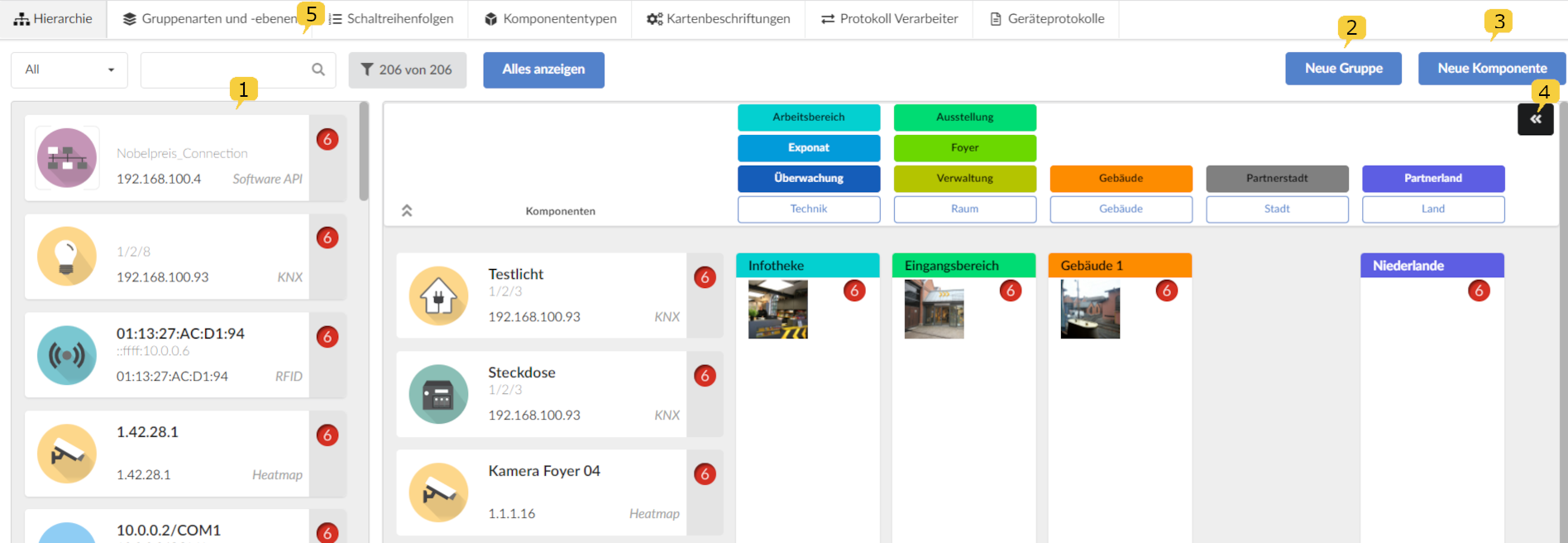Viewport: 1568px width, 543px height.
Task: Select the purple Partnerland group type
Action: 1433,179
